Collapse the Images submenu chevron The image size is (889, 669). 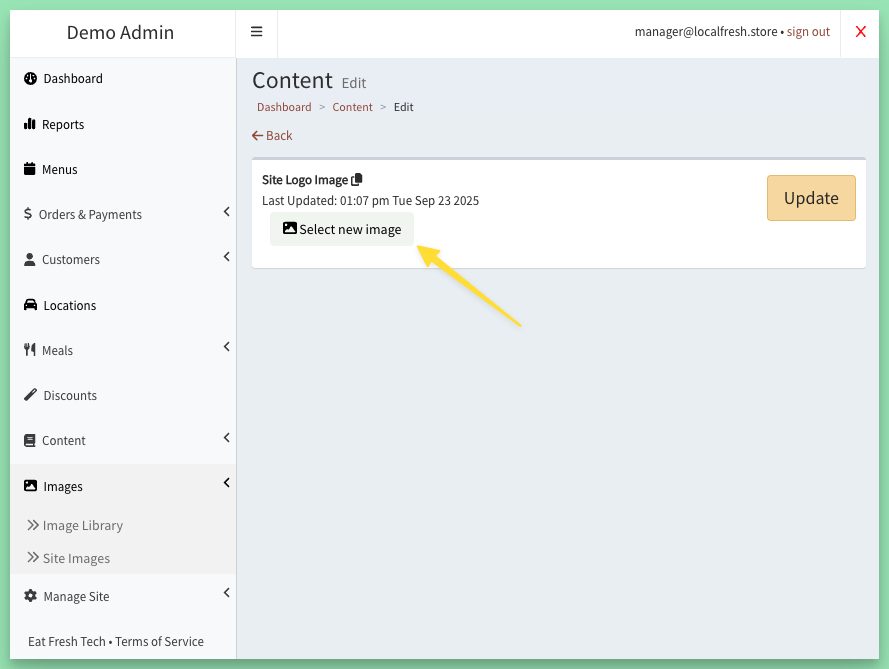[x=227, y=482]
